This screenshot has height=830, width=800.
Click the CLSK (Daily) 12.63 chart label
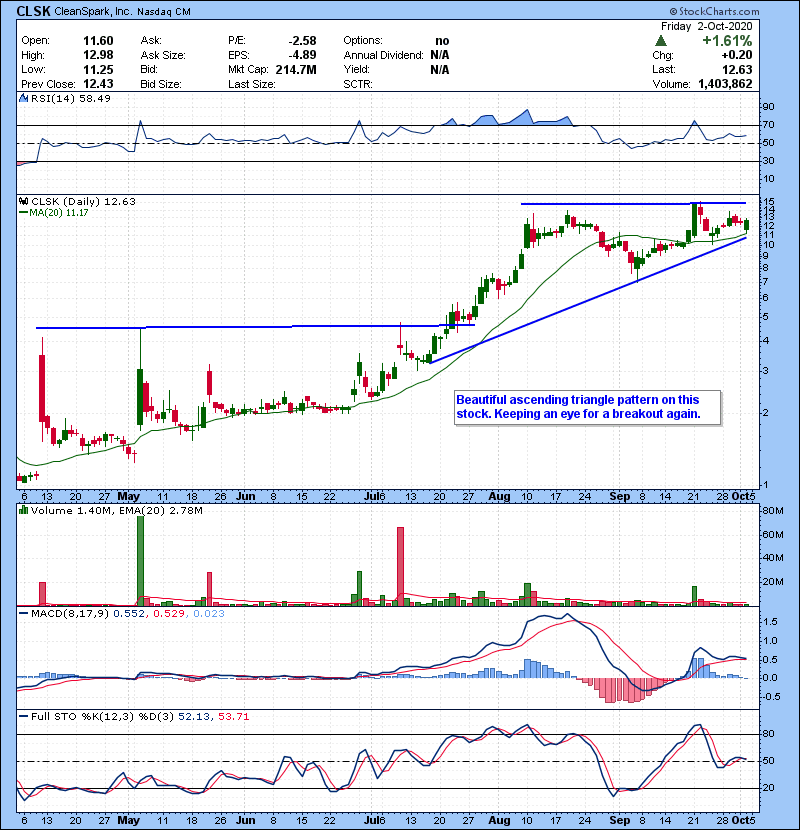84,202
